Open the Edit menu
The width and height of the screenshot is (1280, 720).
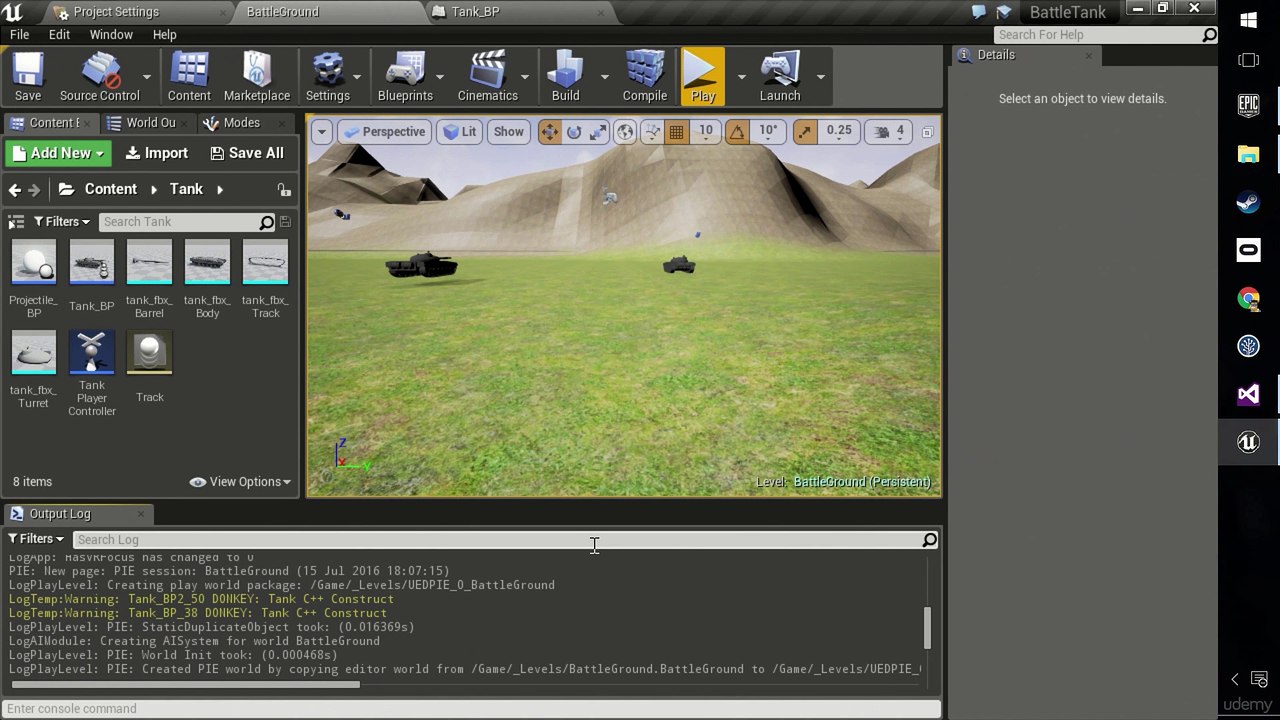point(59,34)
